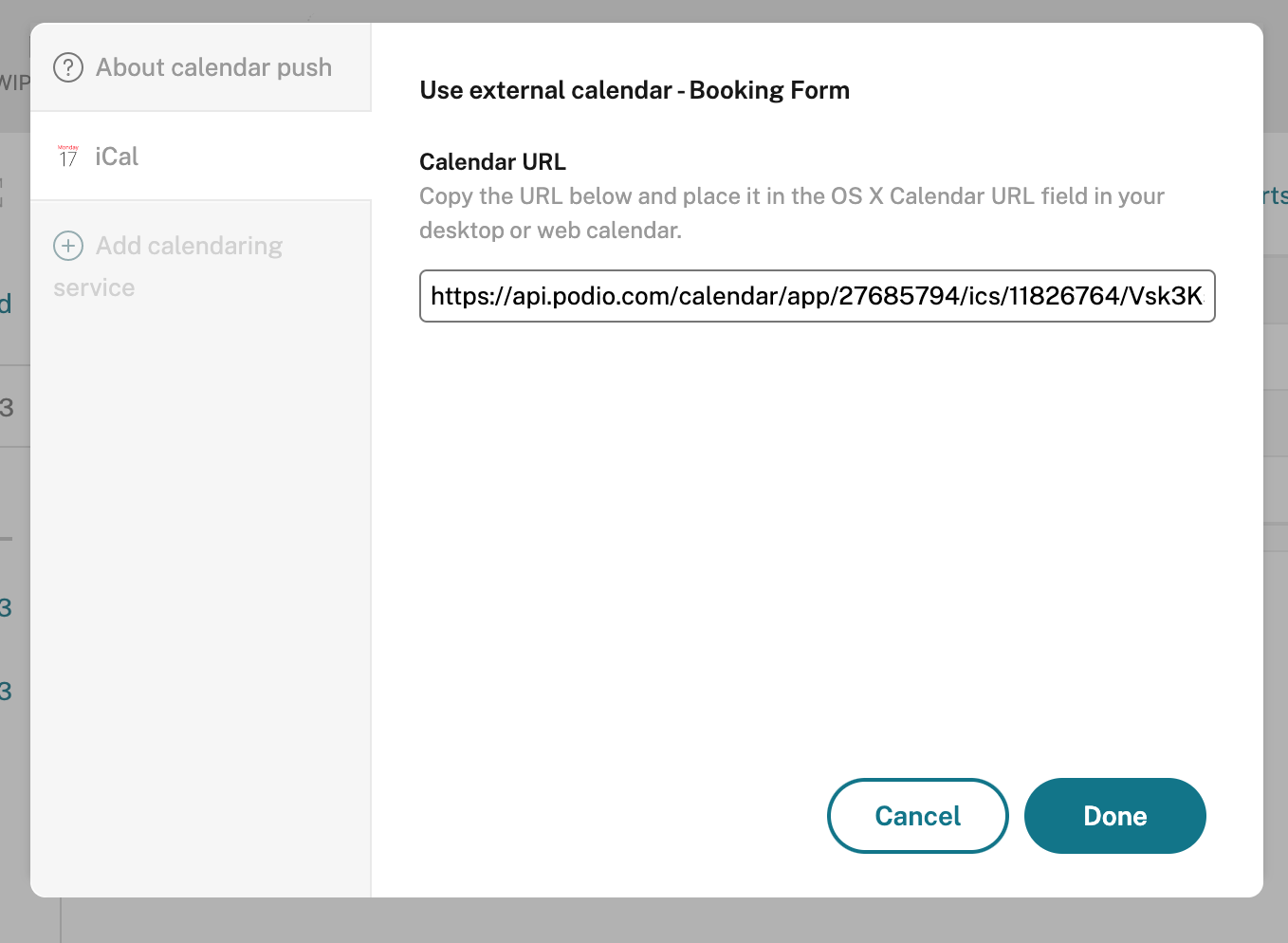Click the circled plus icon
This screenshot has height=943, width=1288.
click(68, 246)
